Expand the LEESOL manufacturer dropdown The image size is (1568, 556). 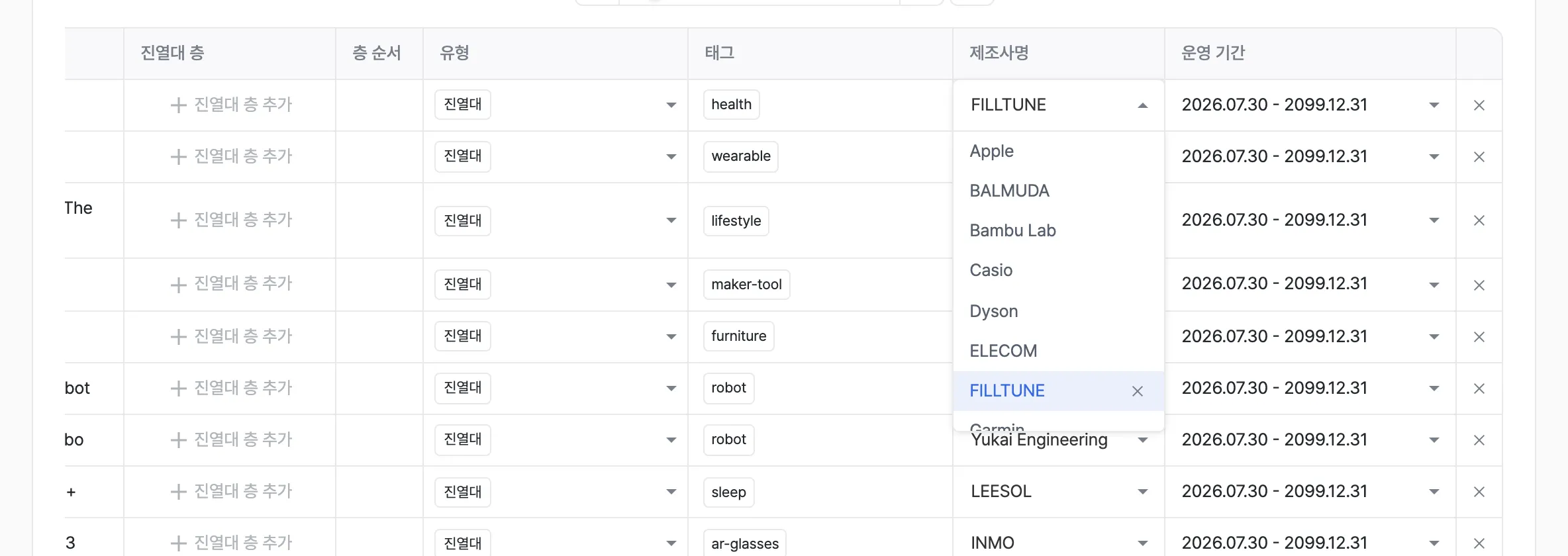click(x=1142, y=492)
